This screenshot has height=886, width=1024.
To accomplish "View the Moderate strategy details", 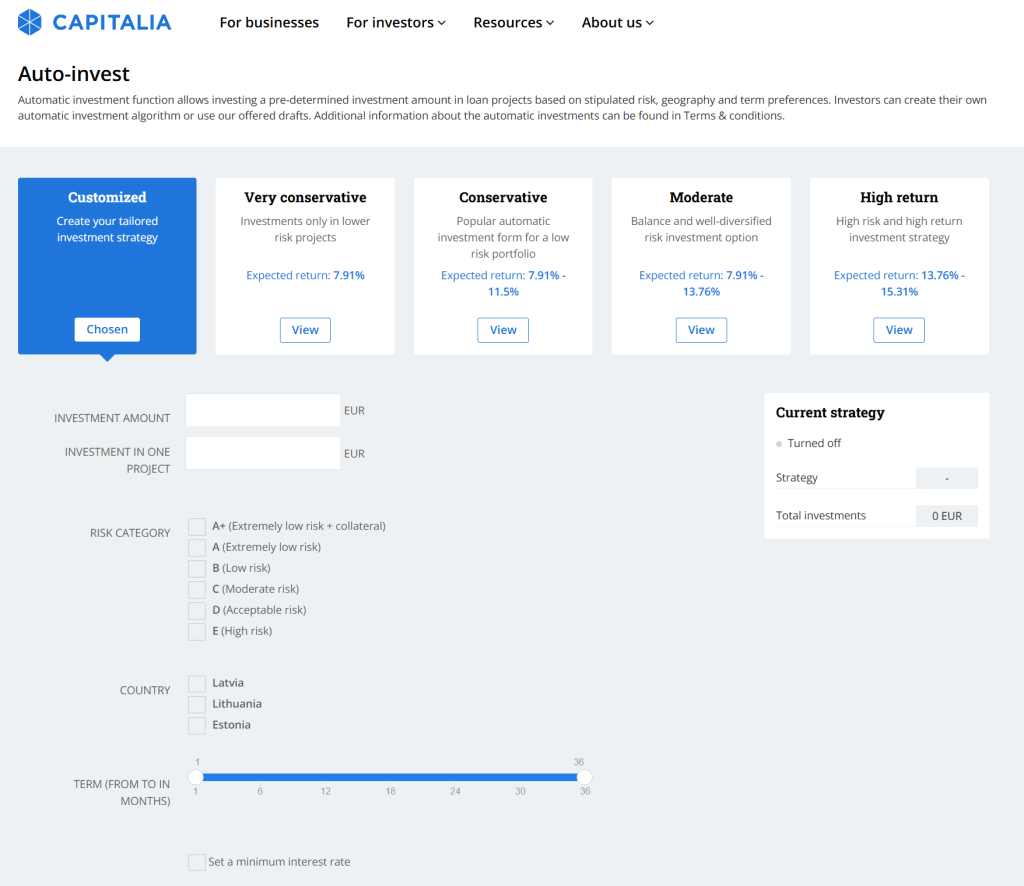I will coord(701,329).
